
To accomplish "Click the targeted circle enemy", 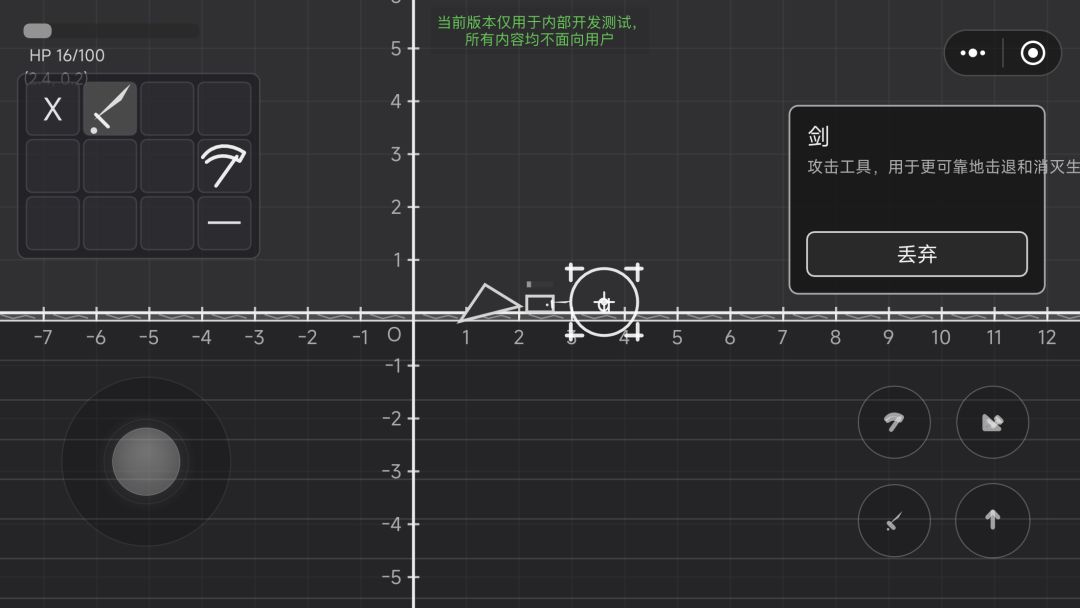I will click(x=604, y=302).
